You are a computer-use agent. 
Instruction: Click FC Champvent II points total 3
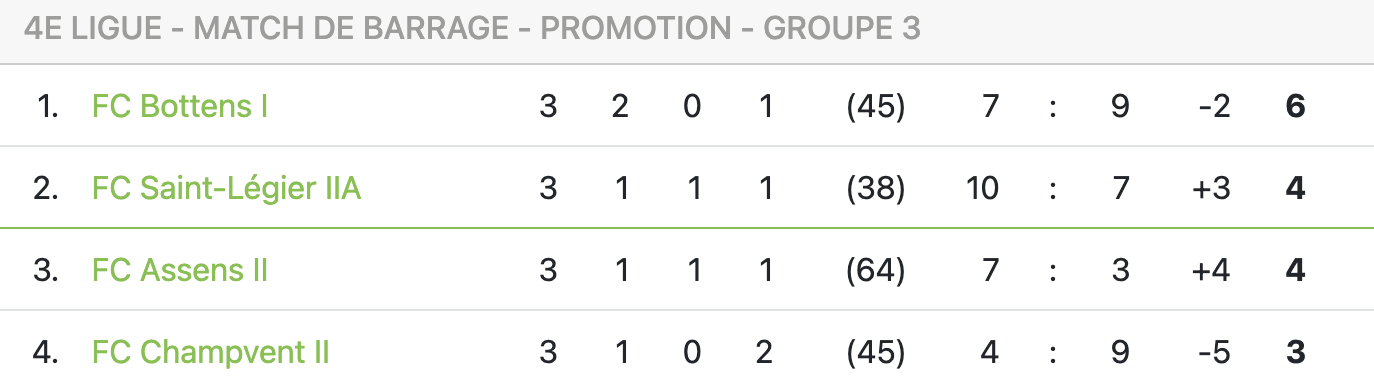1296,352
